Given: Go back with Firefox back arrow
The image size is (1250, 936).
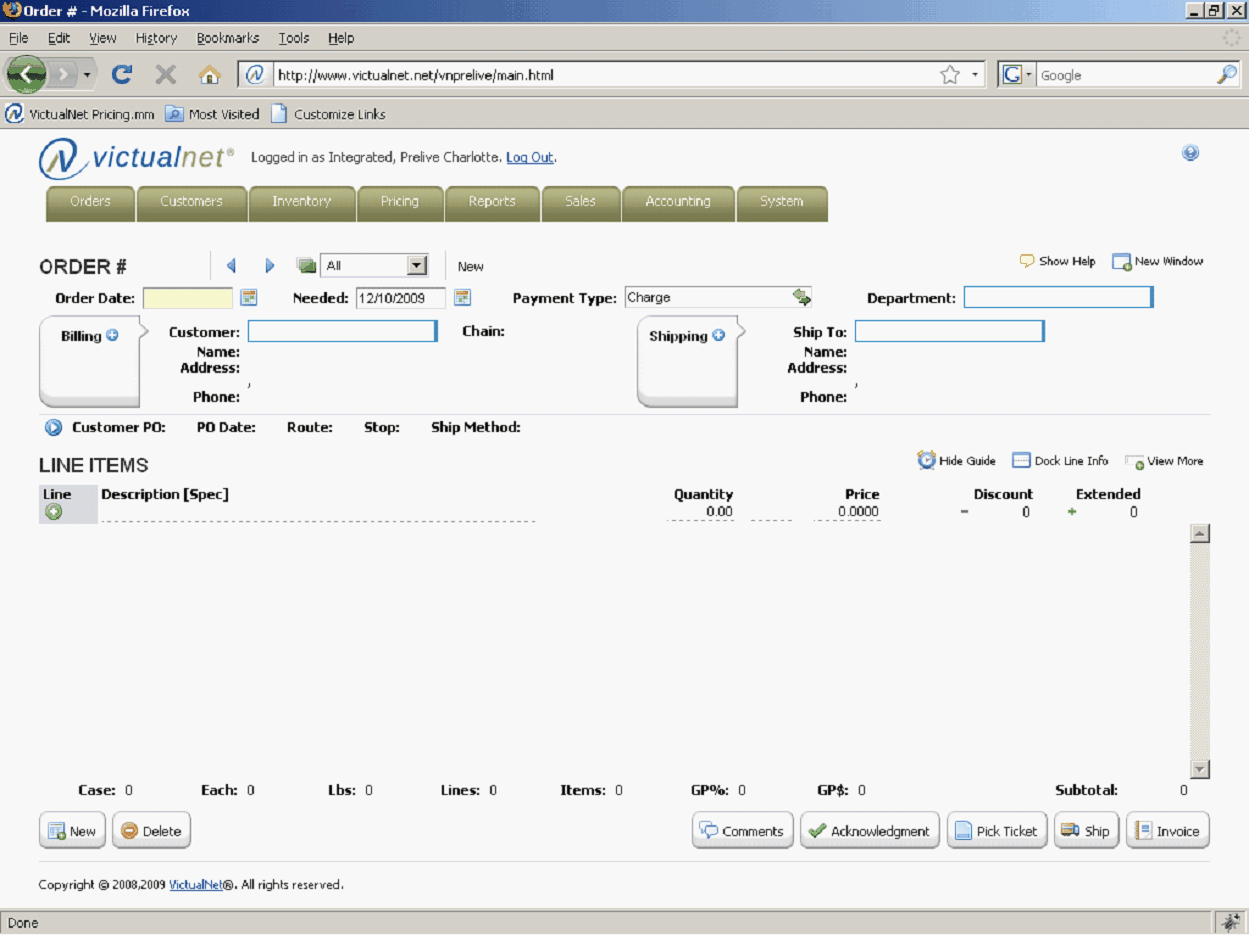Looking at the screenshot, I should point(26,75).
